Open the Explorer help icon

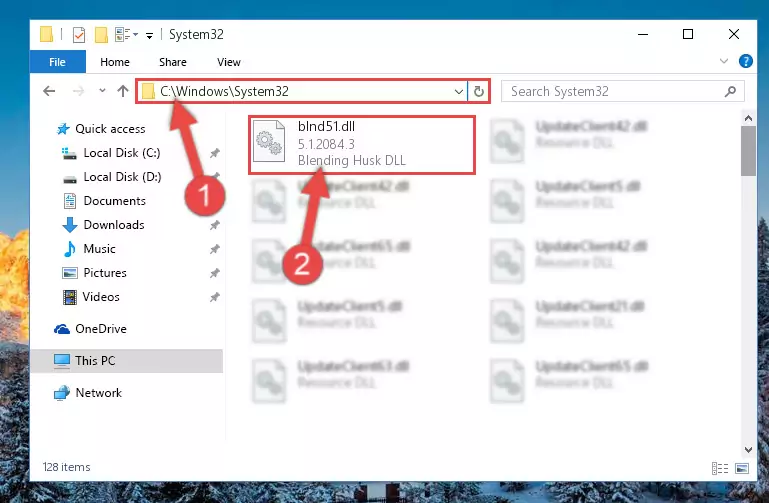tap(745, 61)
